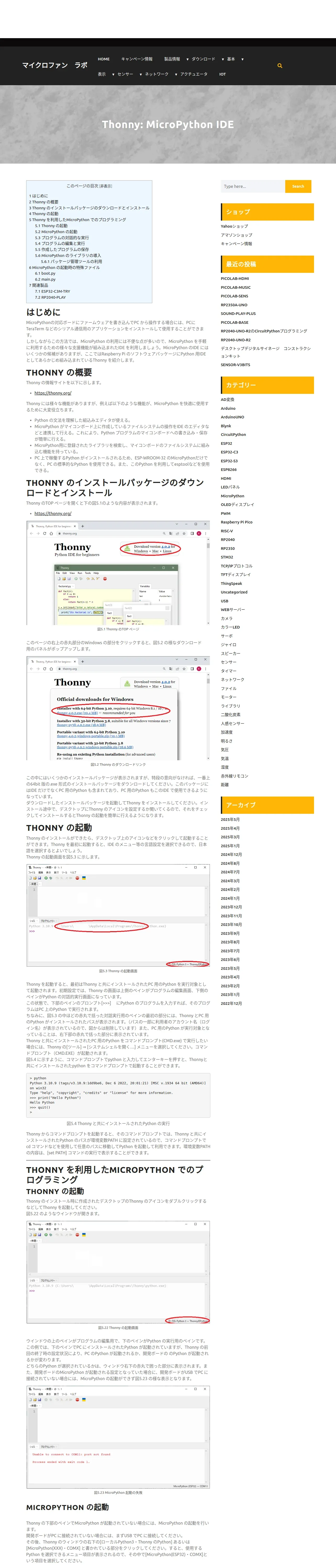Screen dimensions: 336x1568
Task: Open the AD変換 category
Action: pos(227,400)
